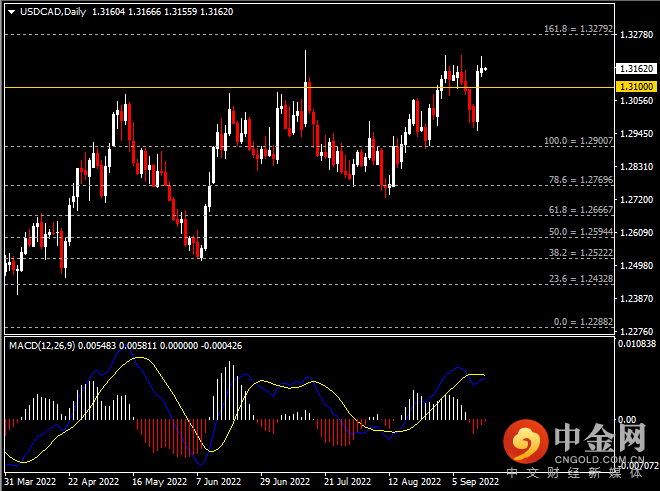Click the OHLC values 1.31604 1.31666 1.31559 1.31620
Image resolution: width=660 pixels, height=491 pixels.
(x=162, y=12)
